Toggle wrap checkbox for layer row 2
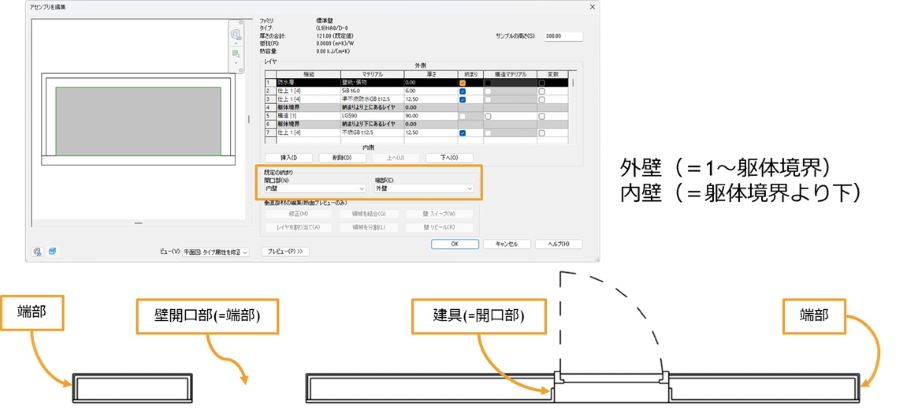 [462, 91]
